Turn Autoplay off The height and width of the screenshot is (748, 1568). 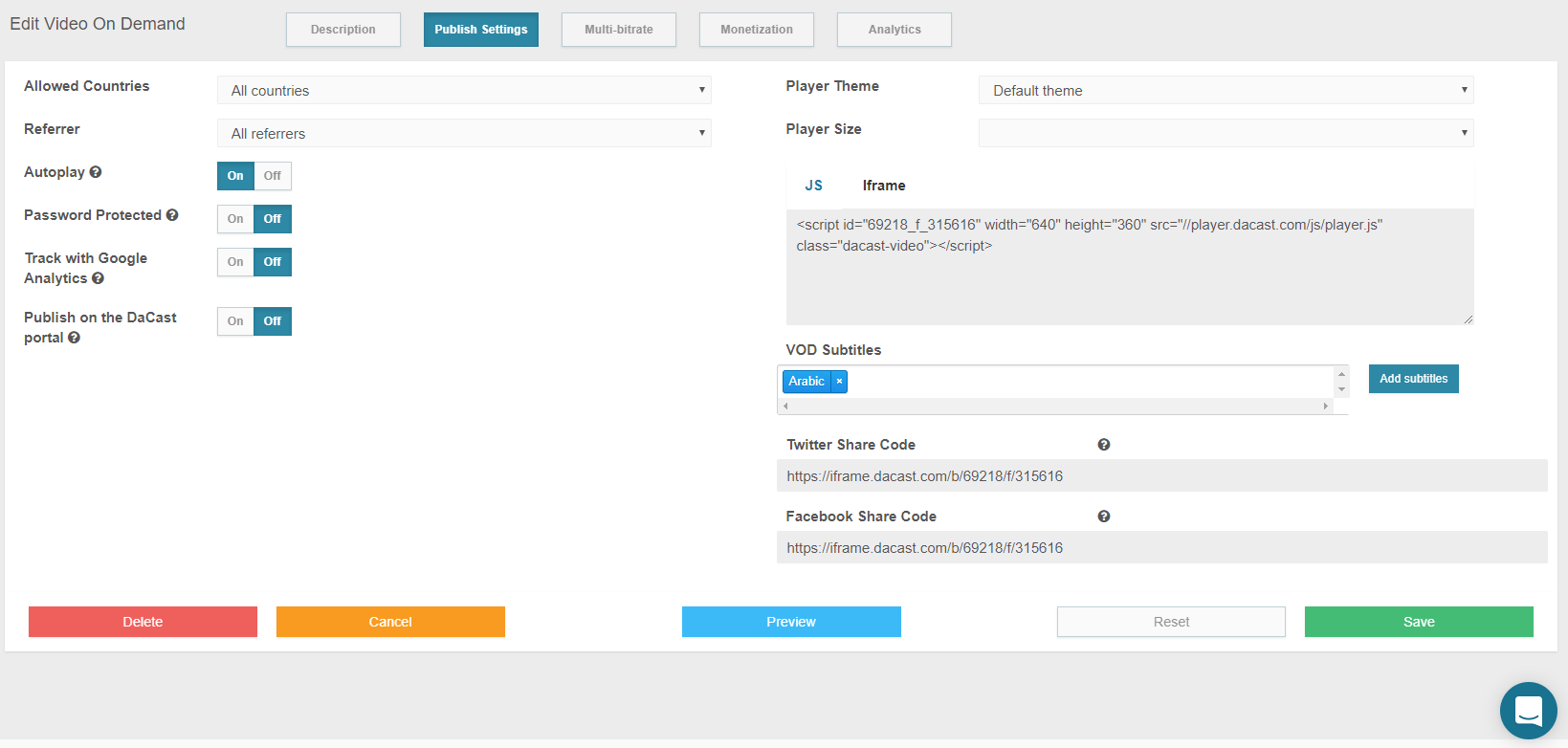pyautogui.click(x=273, y=176)
